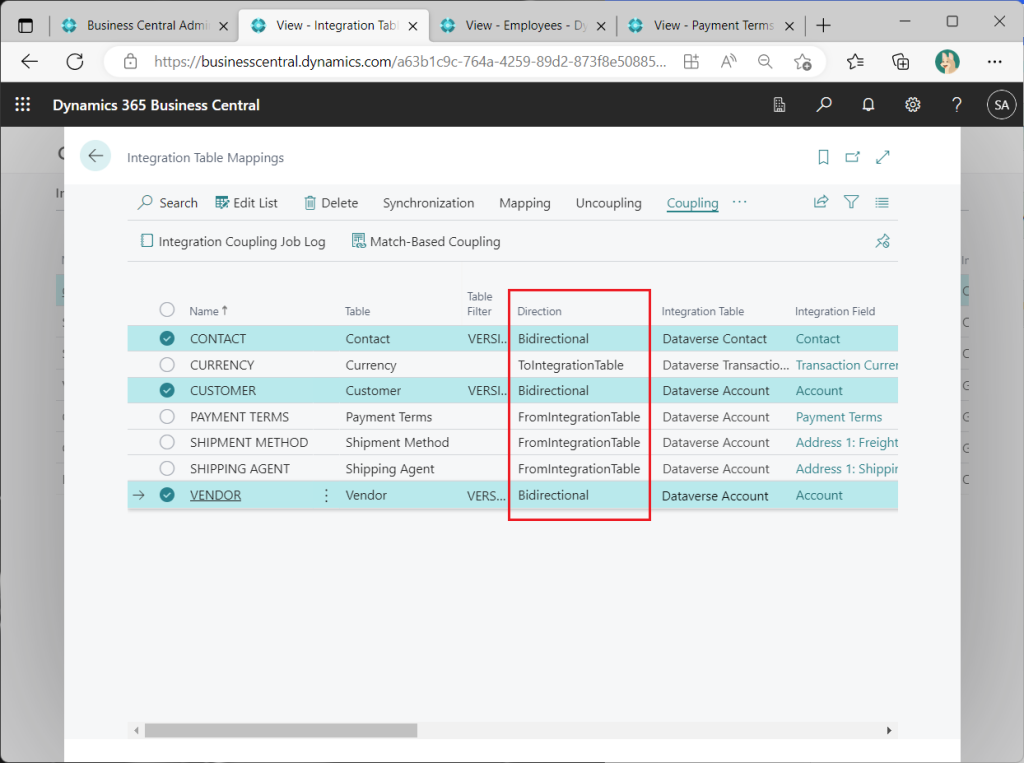
Task: Click the browser zoom out magnifier
Action: [x=765, y=61]
